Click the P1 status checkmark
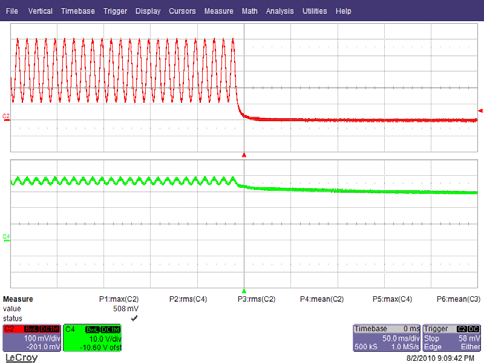The width and height of the screenshot is (484, 363). (x=134, y=318)
